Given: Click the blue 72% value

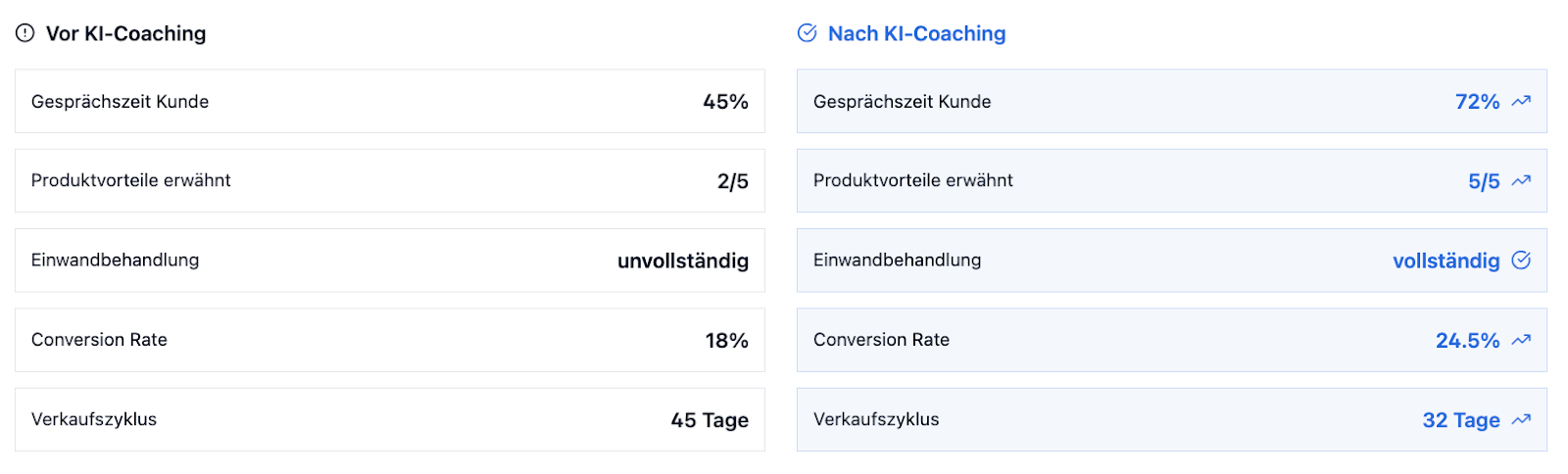Looking at the screenshot, I should pos(1477,102).
